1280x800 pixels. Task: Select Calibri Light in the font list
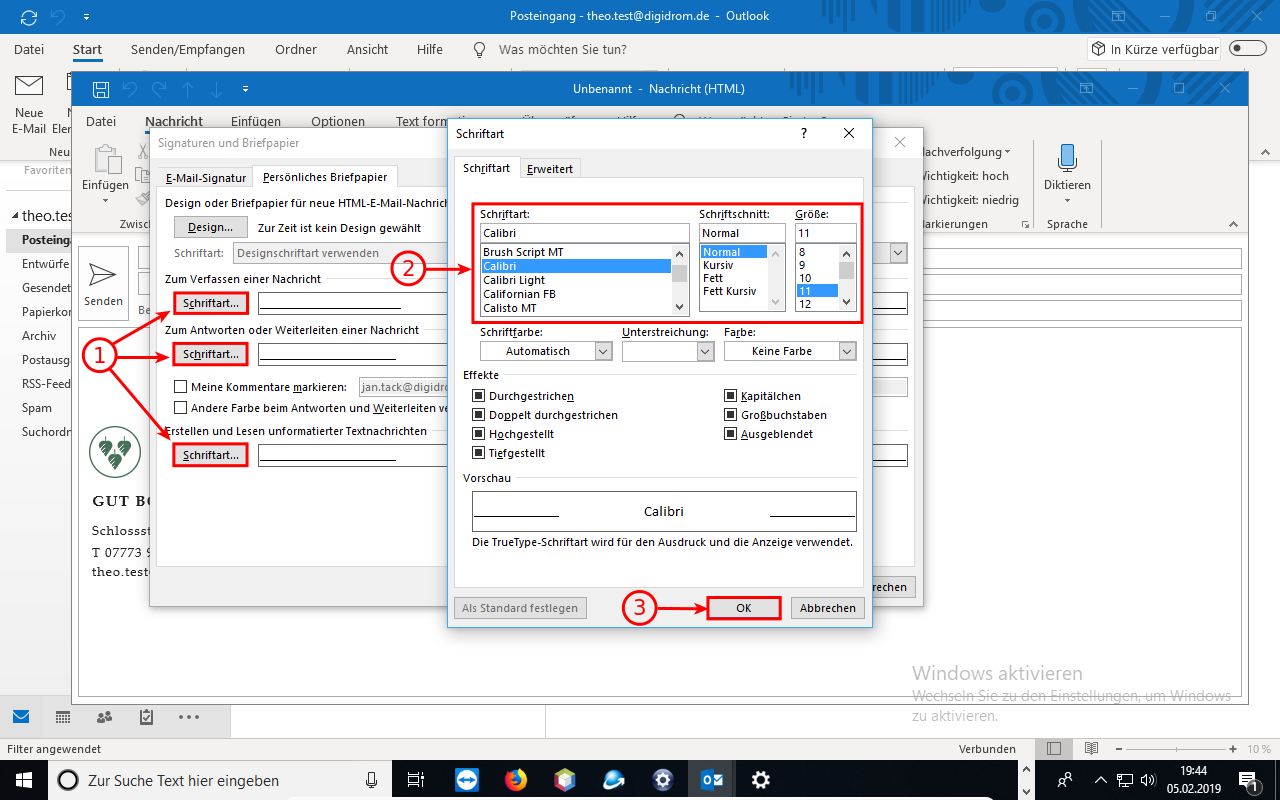514,280
